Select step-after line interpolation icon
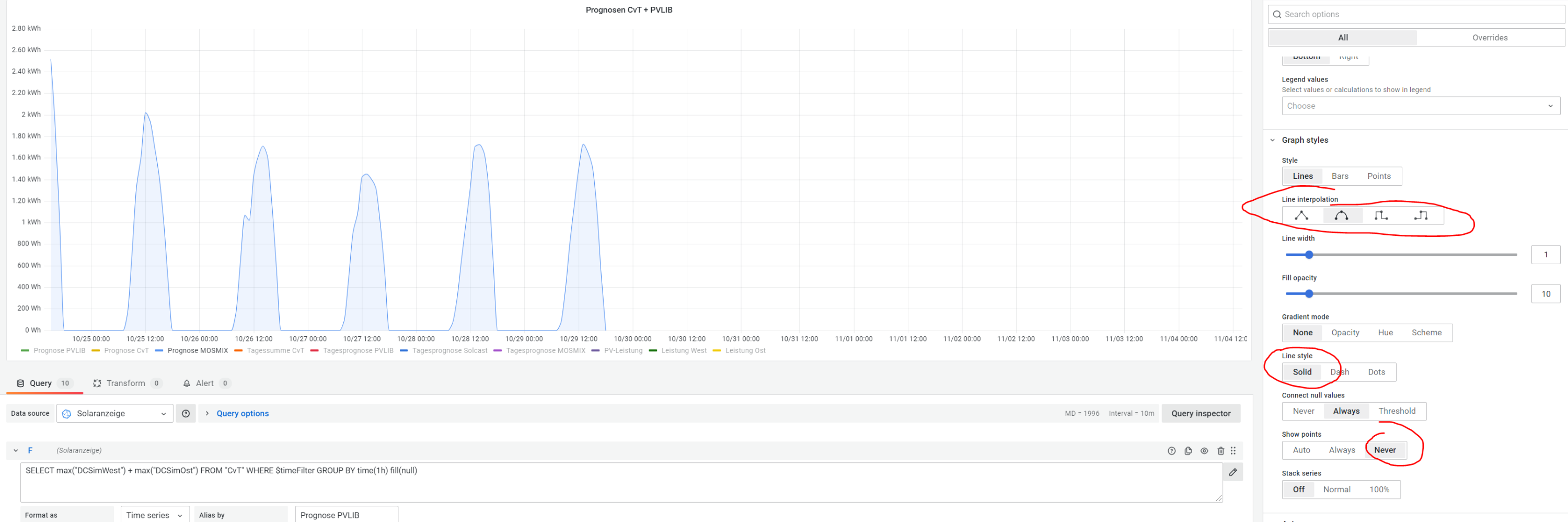1568x522 pixels. [x=1421, y=215]
